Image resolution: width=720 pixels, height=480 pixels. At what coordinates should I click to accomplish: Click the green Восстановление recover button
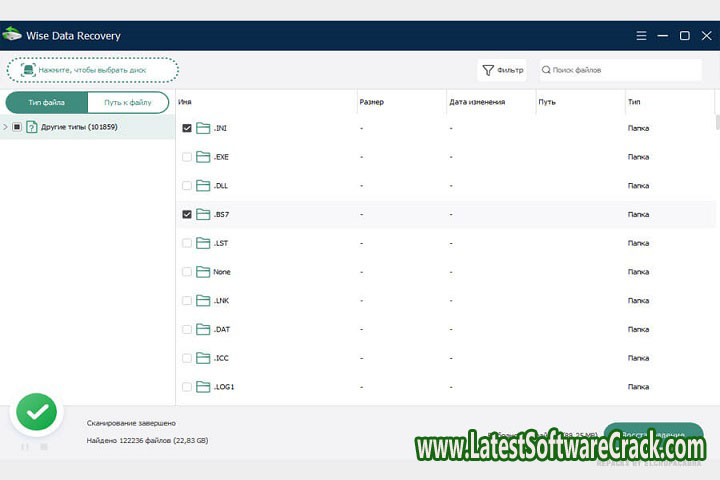tap(653, 435)
